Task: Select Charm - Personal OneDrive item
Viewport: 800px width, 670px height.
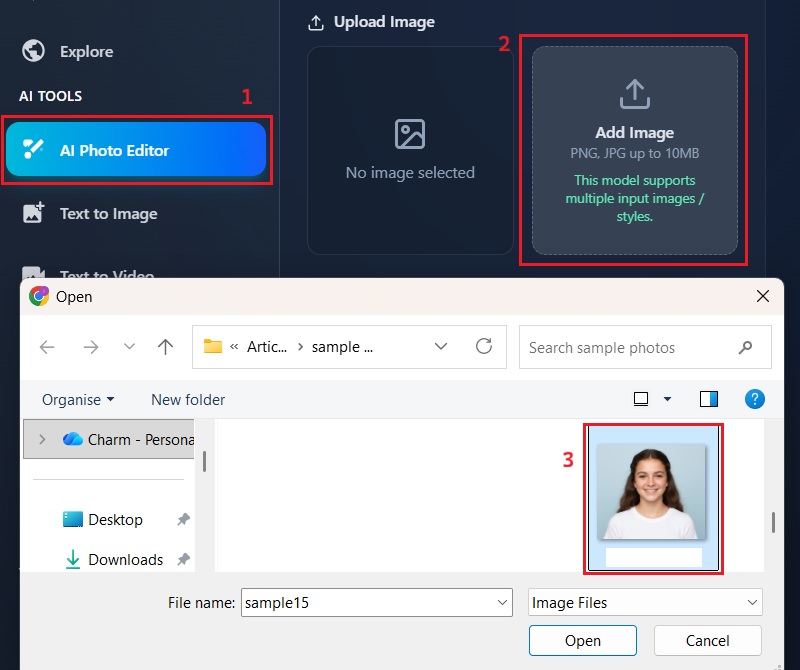Action: tap(109, 439)
